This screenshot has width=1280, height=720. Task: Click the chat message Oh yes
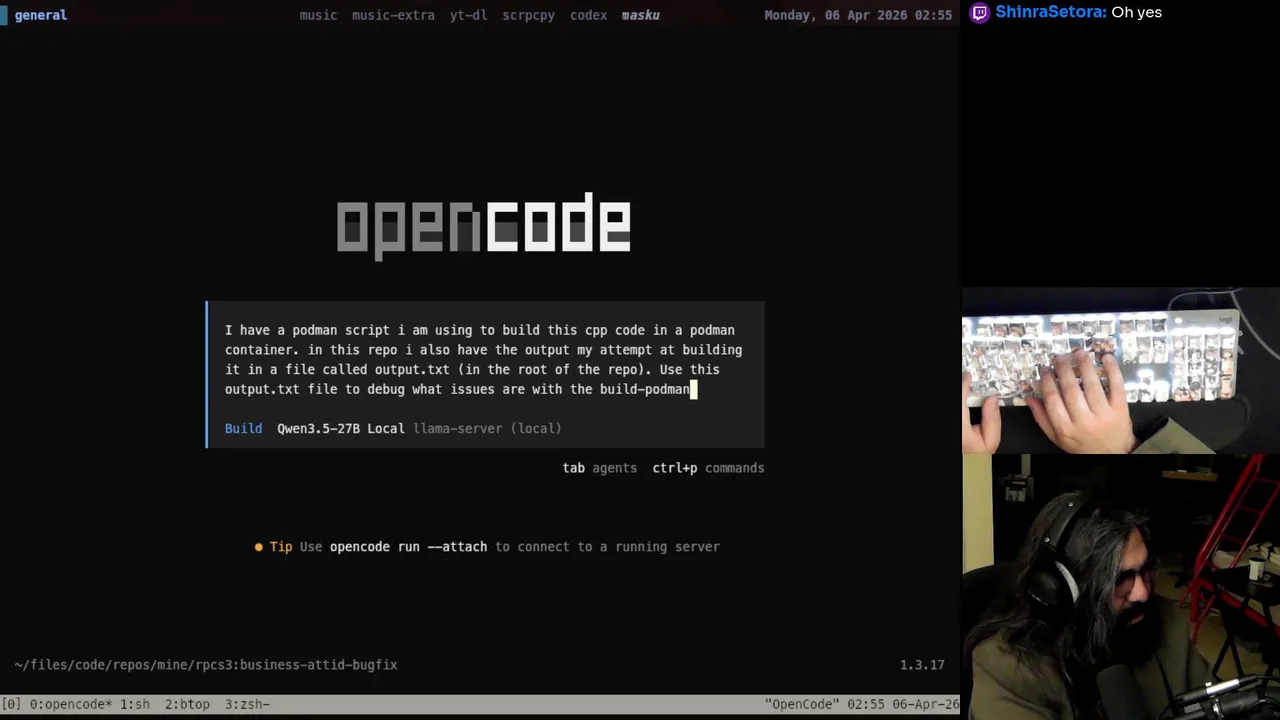(x=1136, y=12)
